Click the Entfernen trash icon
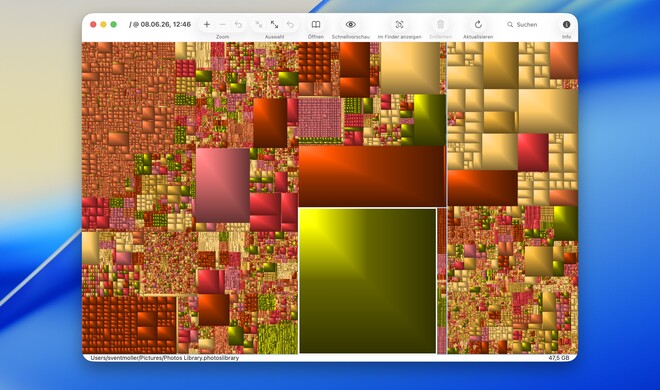This screenshot has width=660, height=390. (440, 25)
